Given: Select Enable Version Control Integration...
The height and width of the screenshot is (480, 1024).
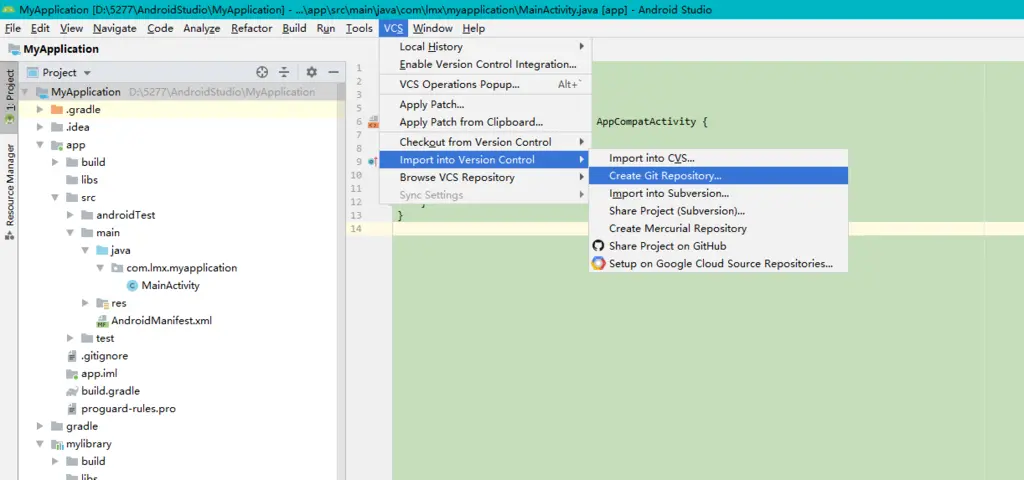Looking at the screenshot, I should coord(485,65).
